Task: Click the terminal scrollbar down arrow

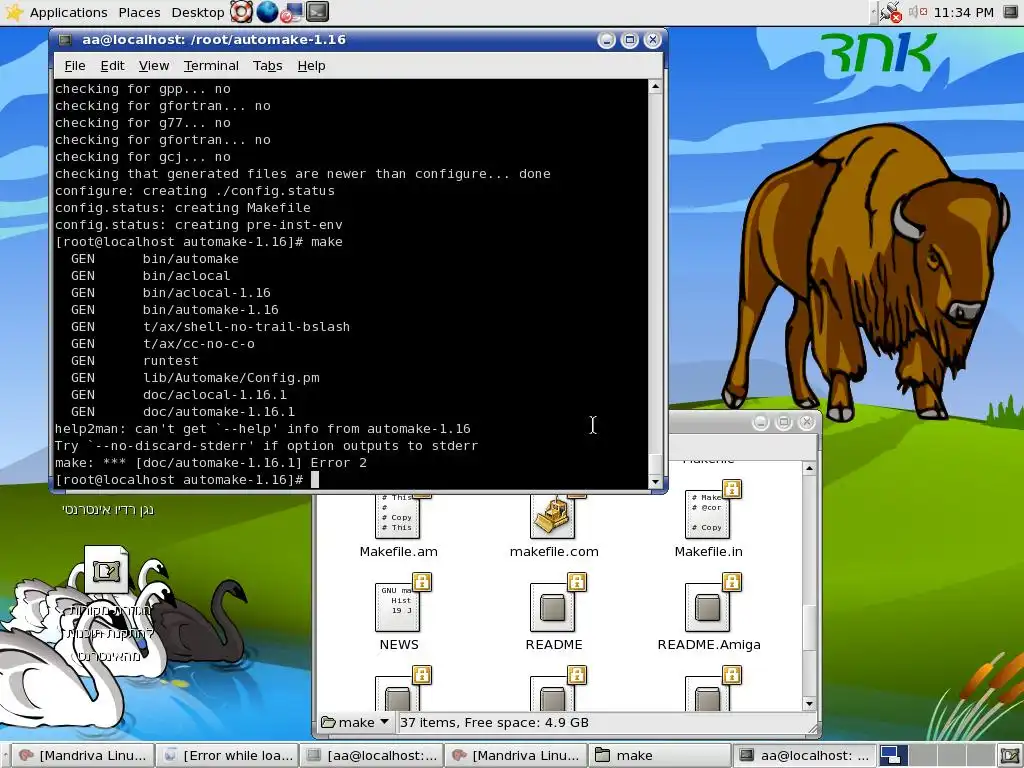Action: [x=656, y=482]
